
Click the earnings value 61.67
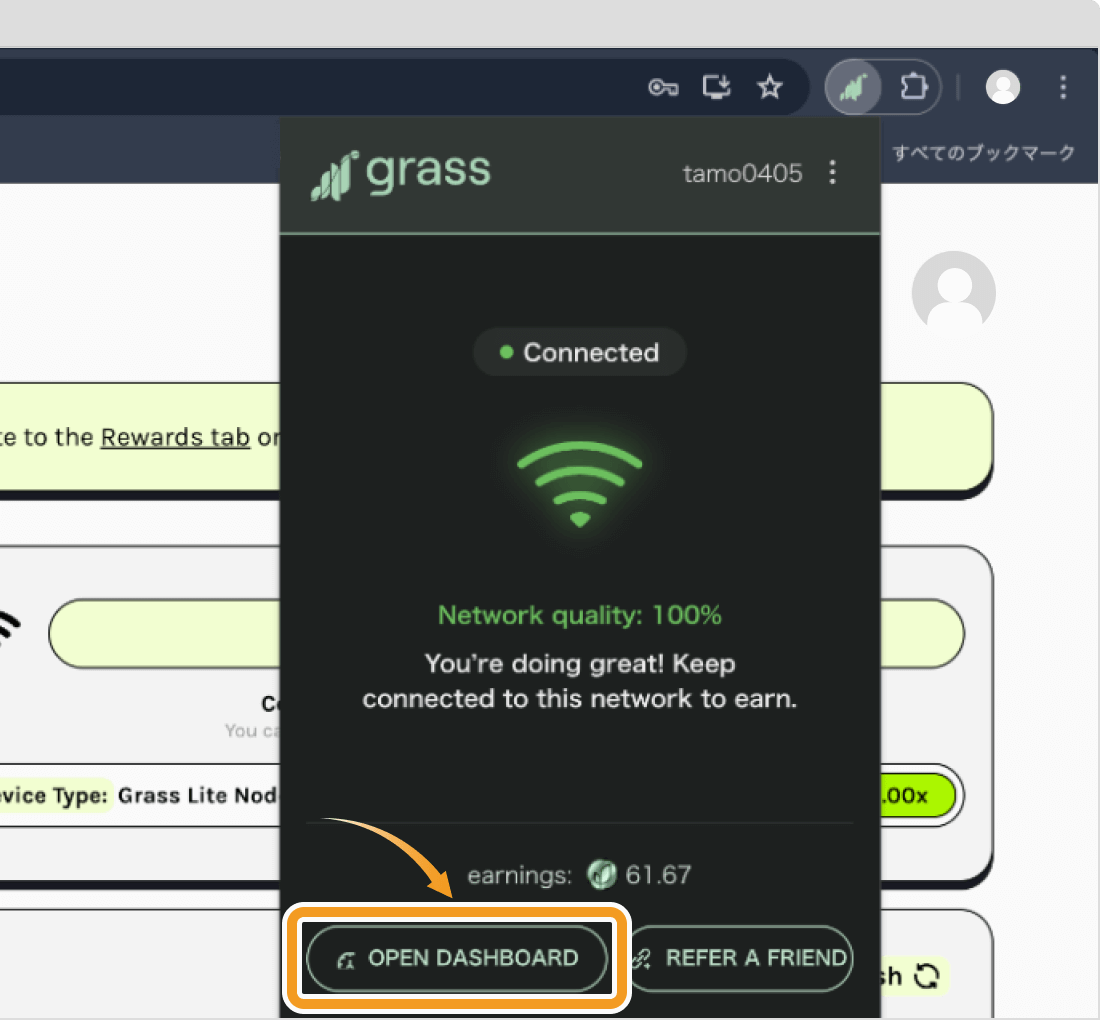pyautogui.click(x=658, y=875)
